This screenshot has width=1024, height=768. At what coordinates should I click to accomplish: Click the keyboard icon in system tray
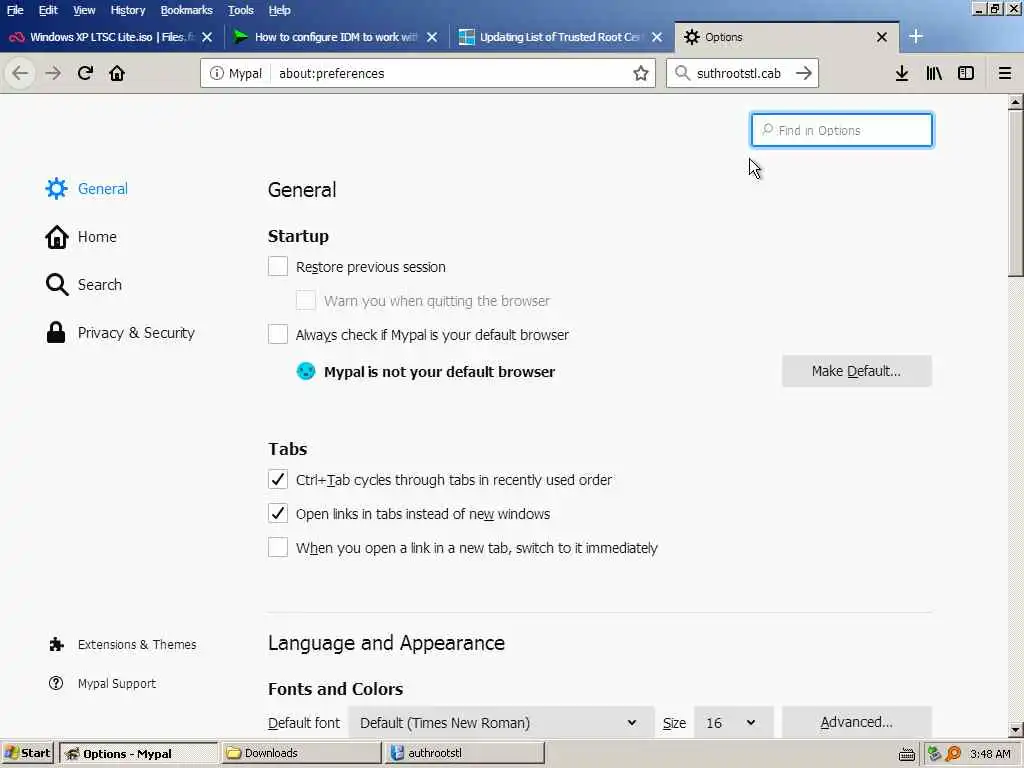(x=906, y=754)
